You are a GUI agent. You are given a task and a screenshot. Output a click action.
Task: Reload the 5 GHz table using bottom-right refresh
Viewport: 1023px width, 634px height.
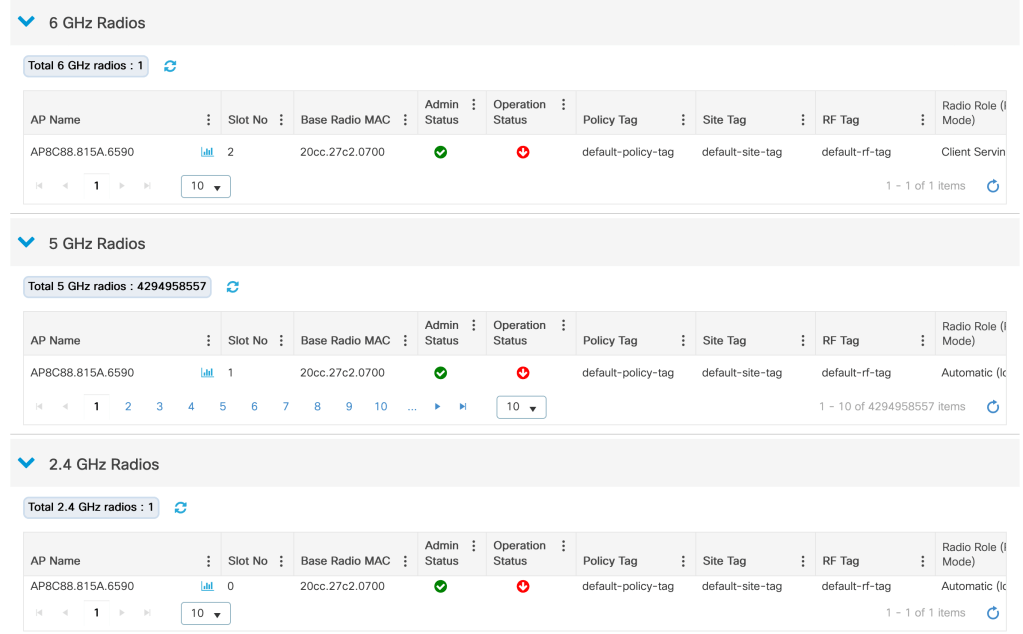[x=993, y=407]
